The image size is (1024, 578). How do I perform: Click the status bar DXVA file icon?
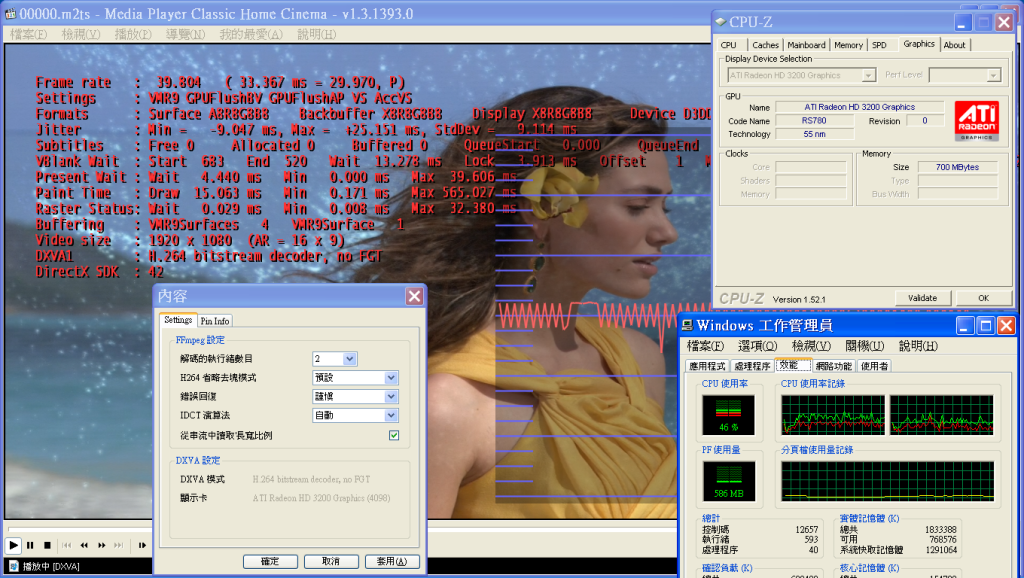[14, 566]
